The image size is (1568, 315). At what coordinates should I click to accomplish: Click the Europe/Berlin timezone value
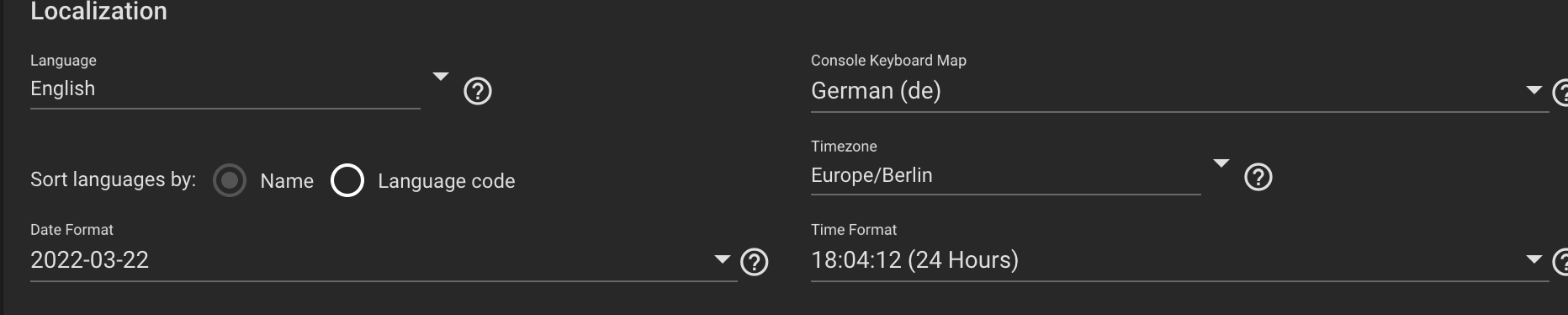[x=871, y=175]
